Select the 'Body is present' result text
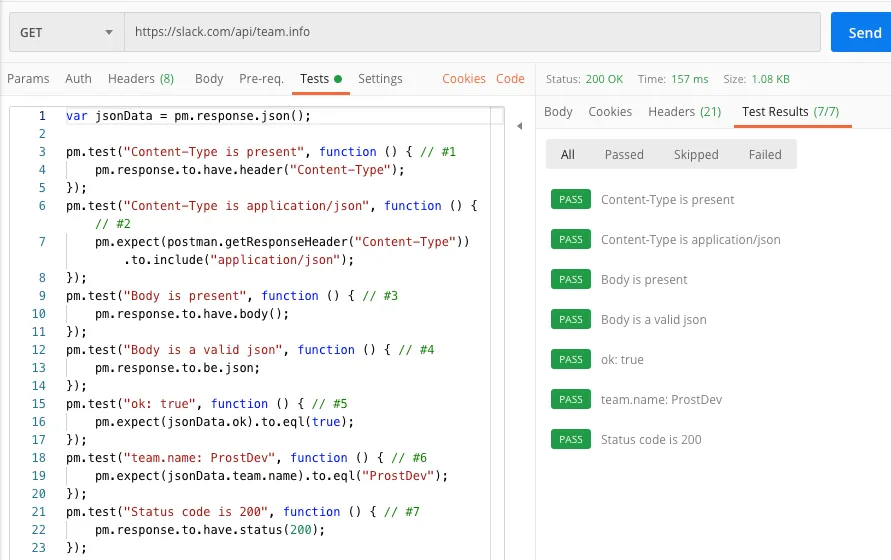Screen dimensions: 891x560 tap(644, 280)
